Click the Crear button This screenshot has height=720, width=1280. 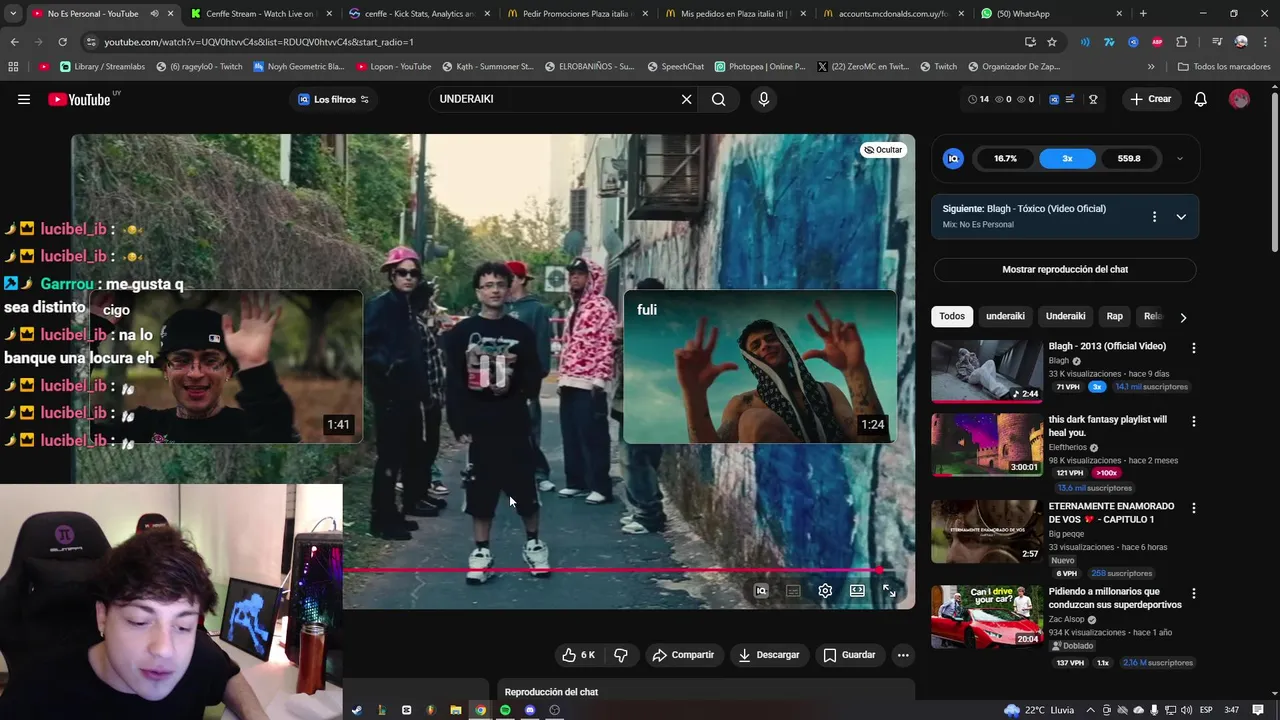[1150, 99]
